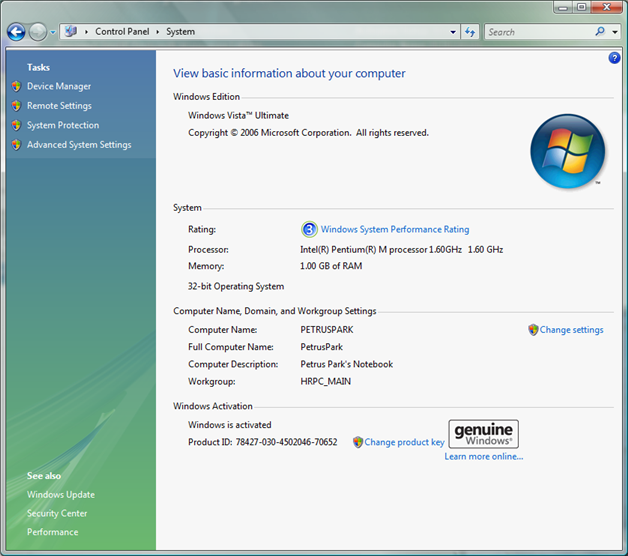Screen dimensions: 628x556
Task: Click shield icon beside Device Manager
Action: coord(16,86)
